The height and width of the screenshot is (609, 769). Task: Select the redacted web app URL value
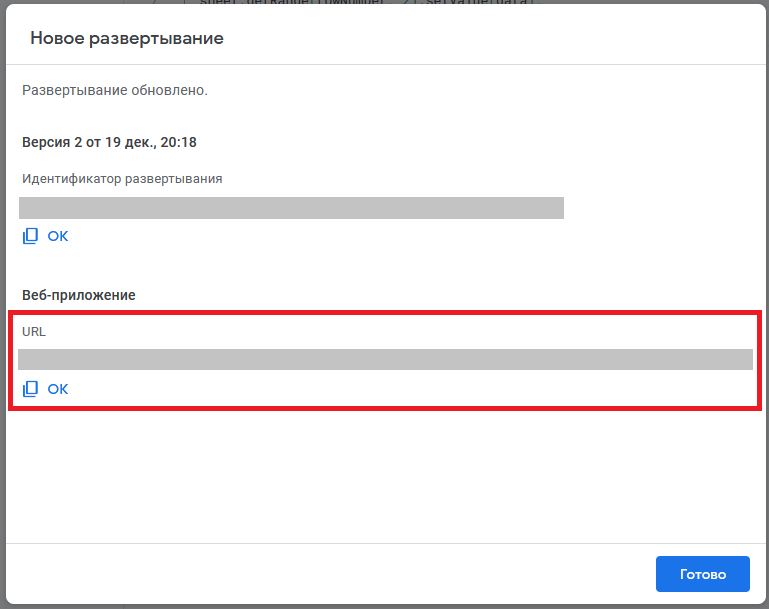pos(385,360)
